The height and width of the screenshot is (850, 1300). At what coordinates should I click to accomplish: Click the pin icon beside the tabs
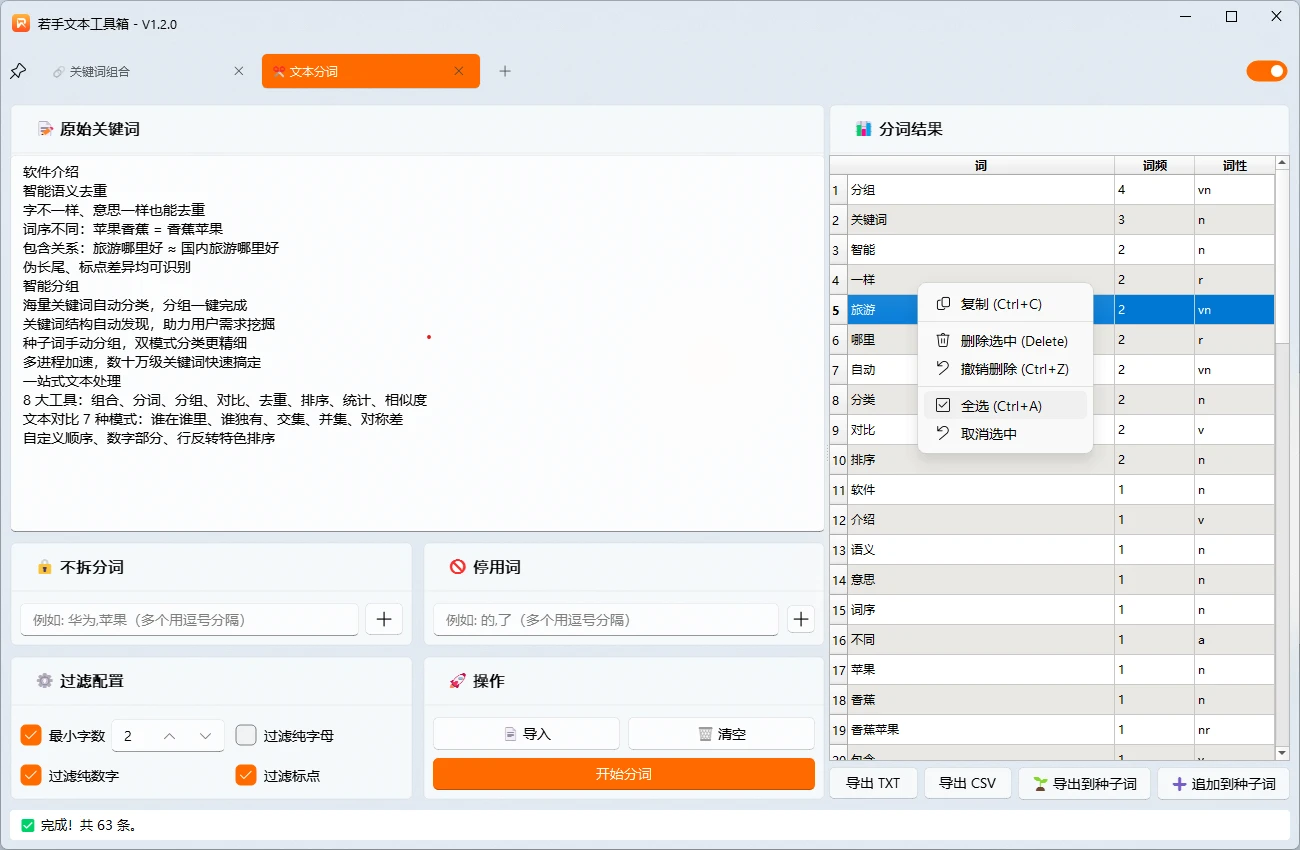tap(17, 70)
